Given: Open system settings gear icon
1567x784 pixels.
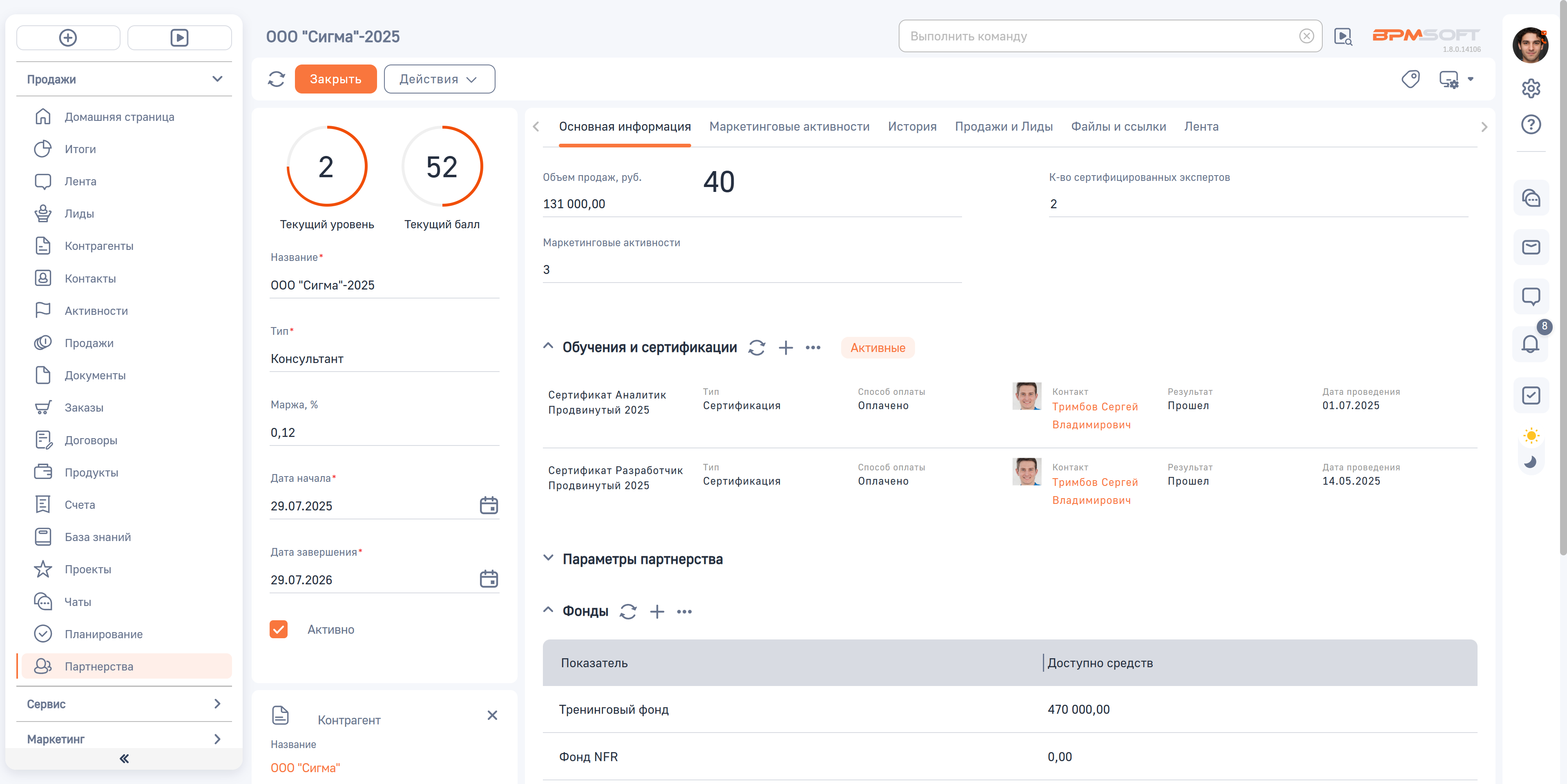Looking at the screenshot, I should [1531, 88].
